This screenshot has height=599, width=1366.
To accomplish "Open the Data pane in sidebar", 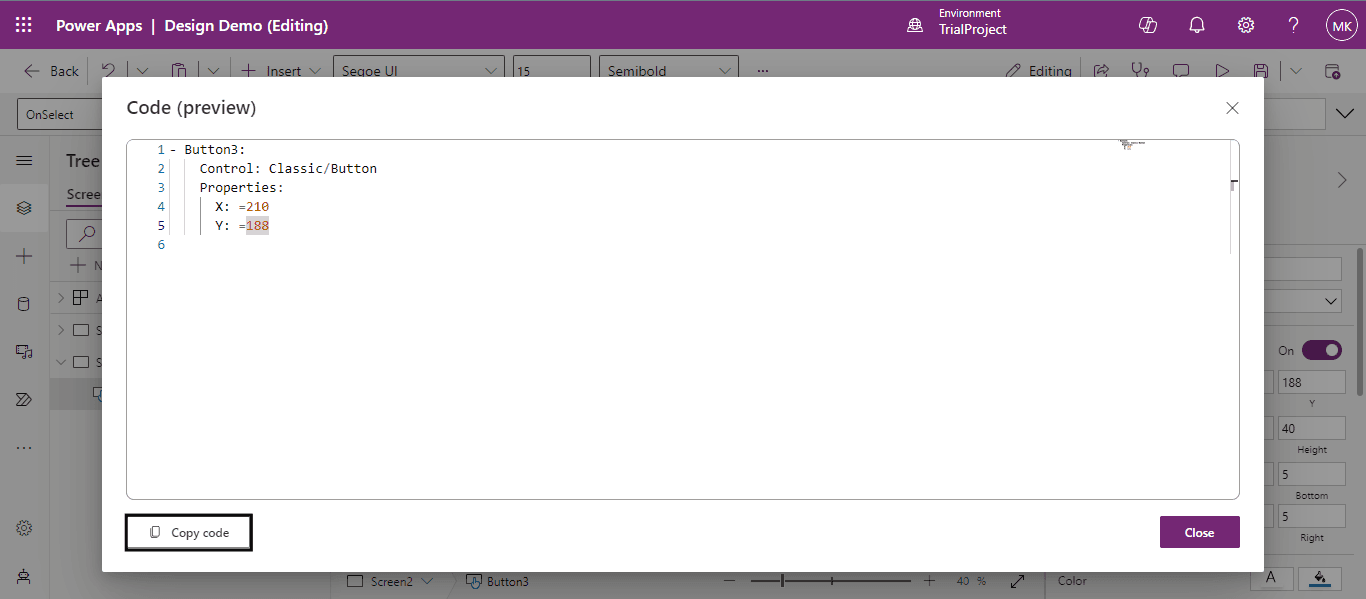I will pos(24,304).
